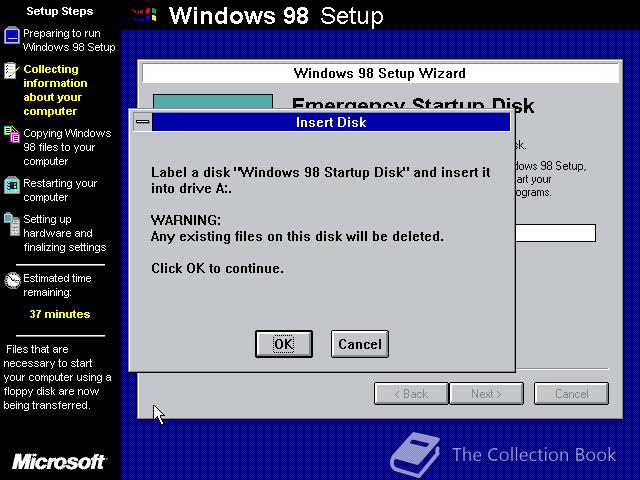Click the Windows flag logo in header

point(144,15)
